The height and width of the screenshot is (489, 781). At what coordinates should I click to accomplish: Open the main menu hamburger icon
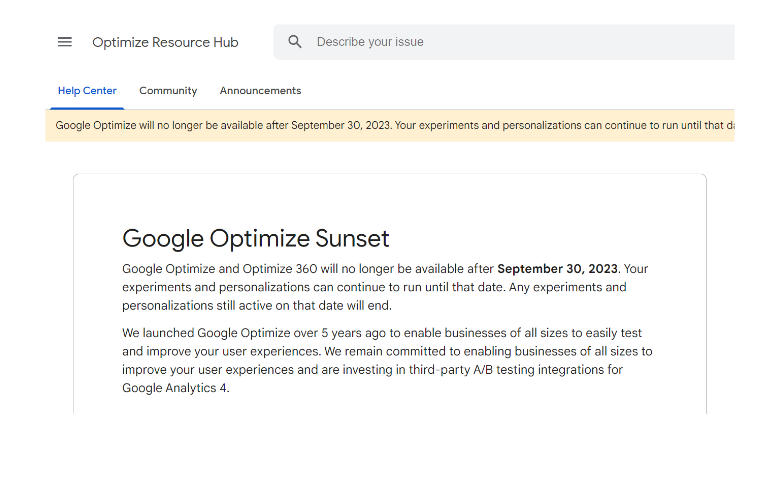[65, 42]
